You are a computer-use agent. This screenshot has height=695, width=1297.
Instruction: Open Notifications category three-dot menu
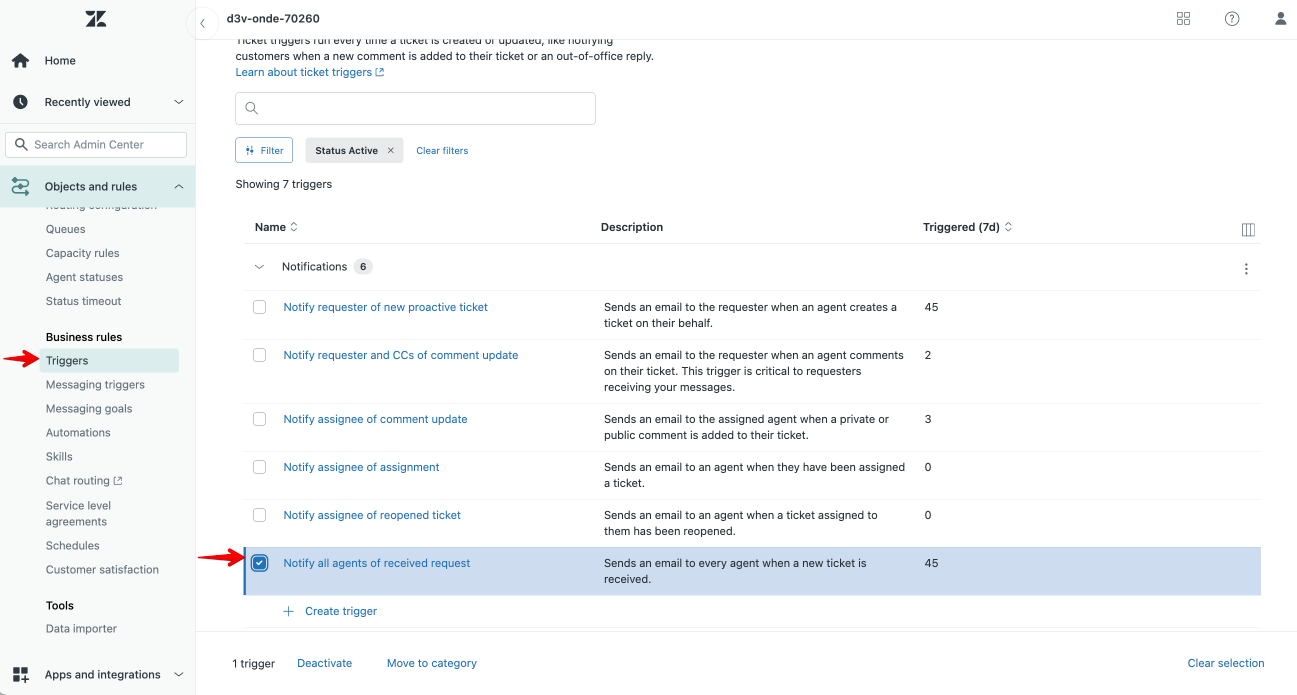(1246, 269)
